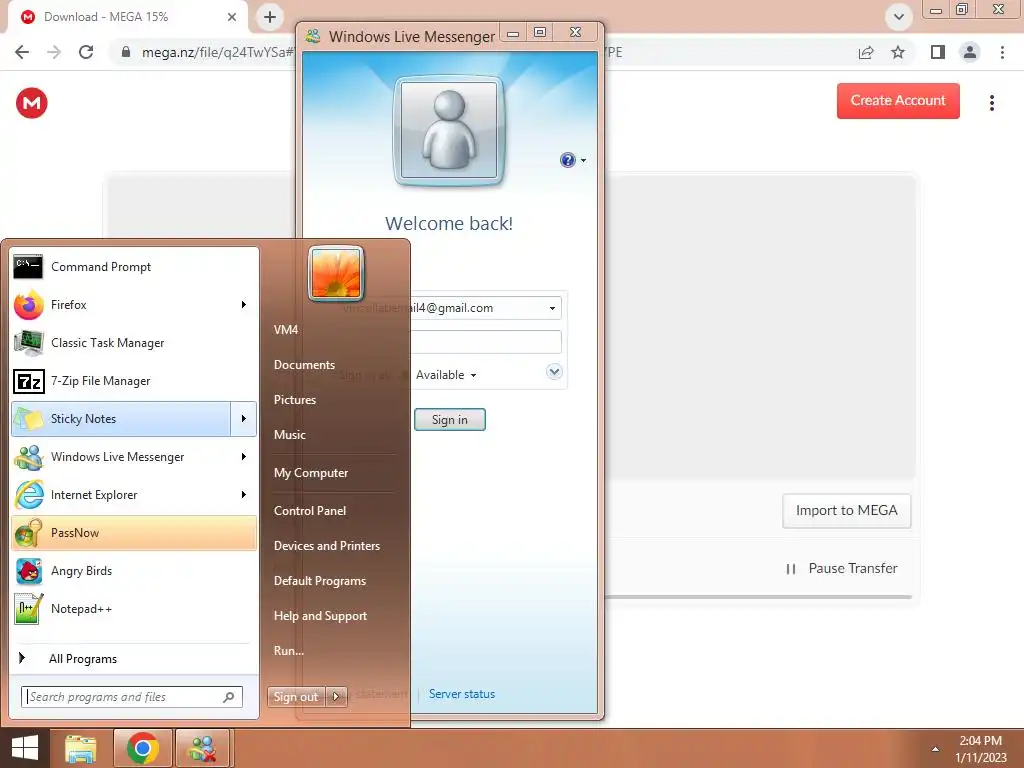Open the 7-Zip File Manager entry
Image resolution: width=1024 pixels, height=768 pixels.
coord(134,381)
